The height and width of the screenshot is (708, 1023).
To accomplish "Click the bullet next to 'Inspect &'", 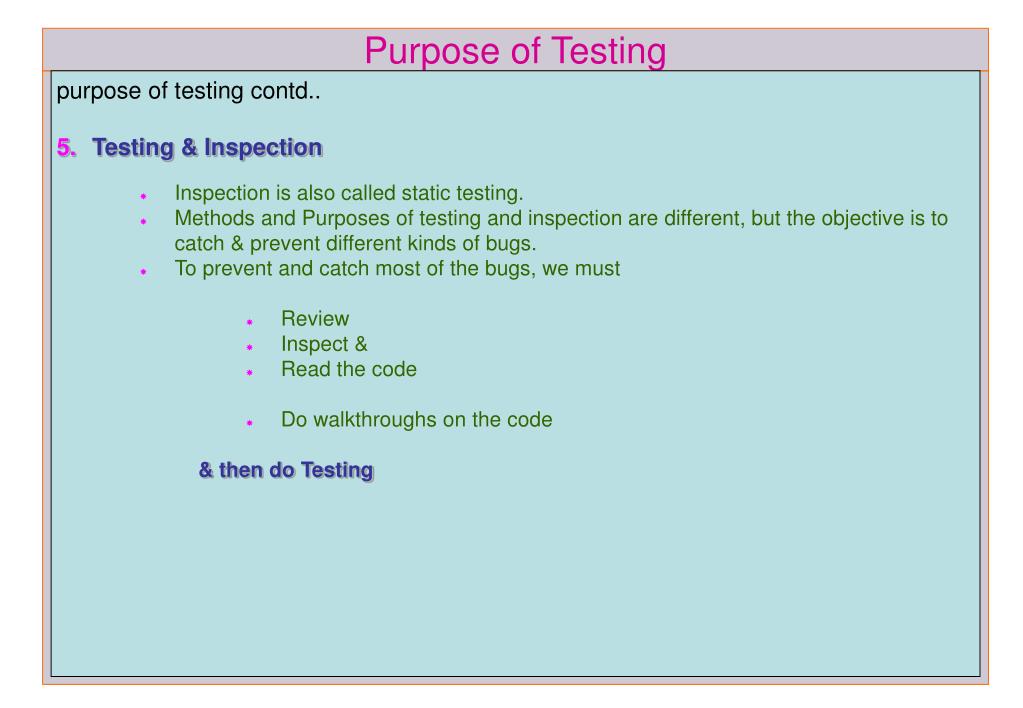I will pyautogui.click(x=249, y=347).
